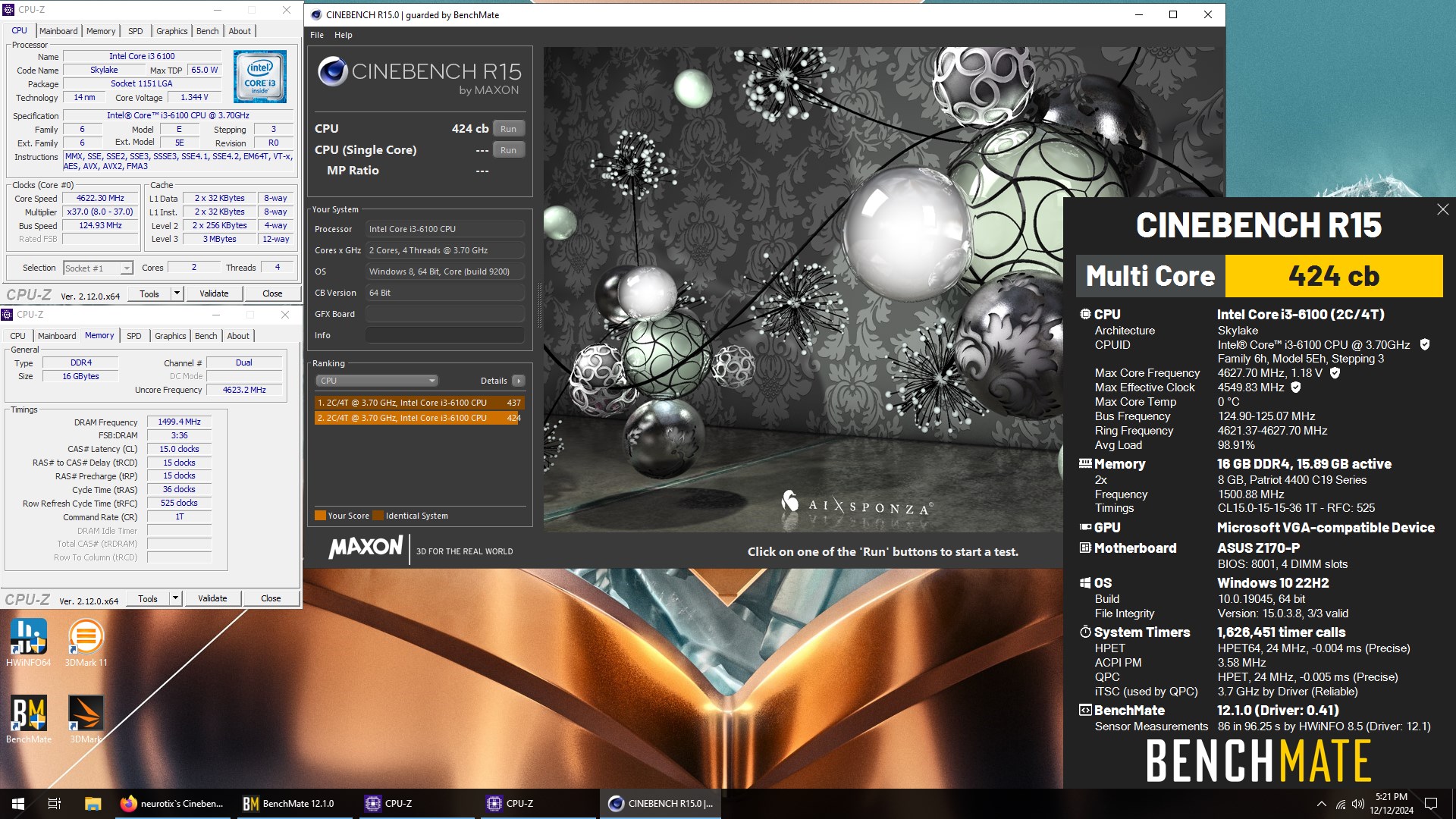Click the MAXON logo in Cinebench footer

366,548
